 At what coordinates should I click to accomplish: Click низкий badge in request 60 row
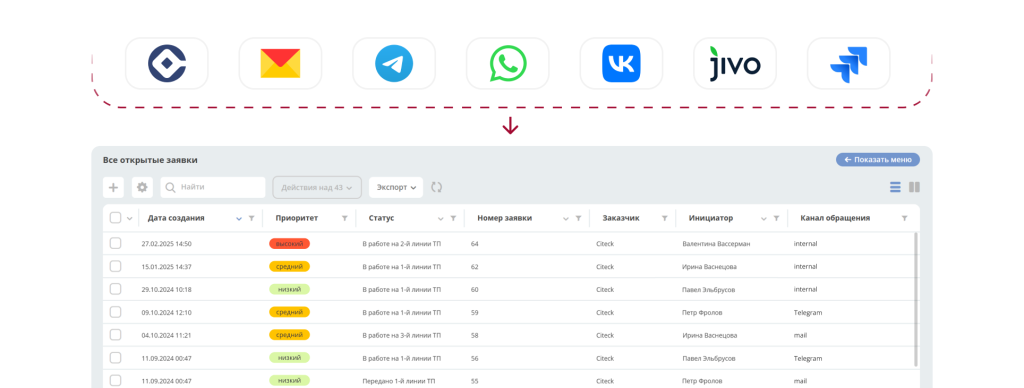coord(289,289)
